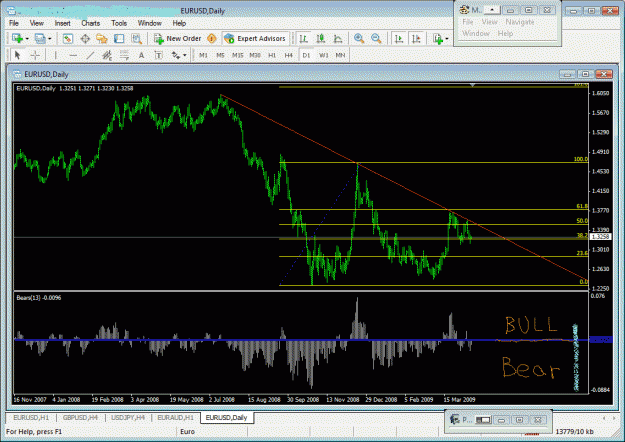The image size is (625, 442).
Task: Select the Text tool (letter A)
Action: click(x=141, y=55)
